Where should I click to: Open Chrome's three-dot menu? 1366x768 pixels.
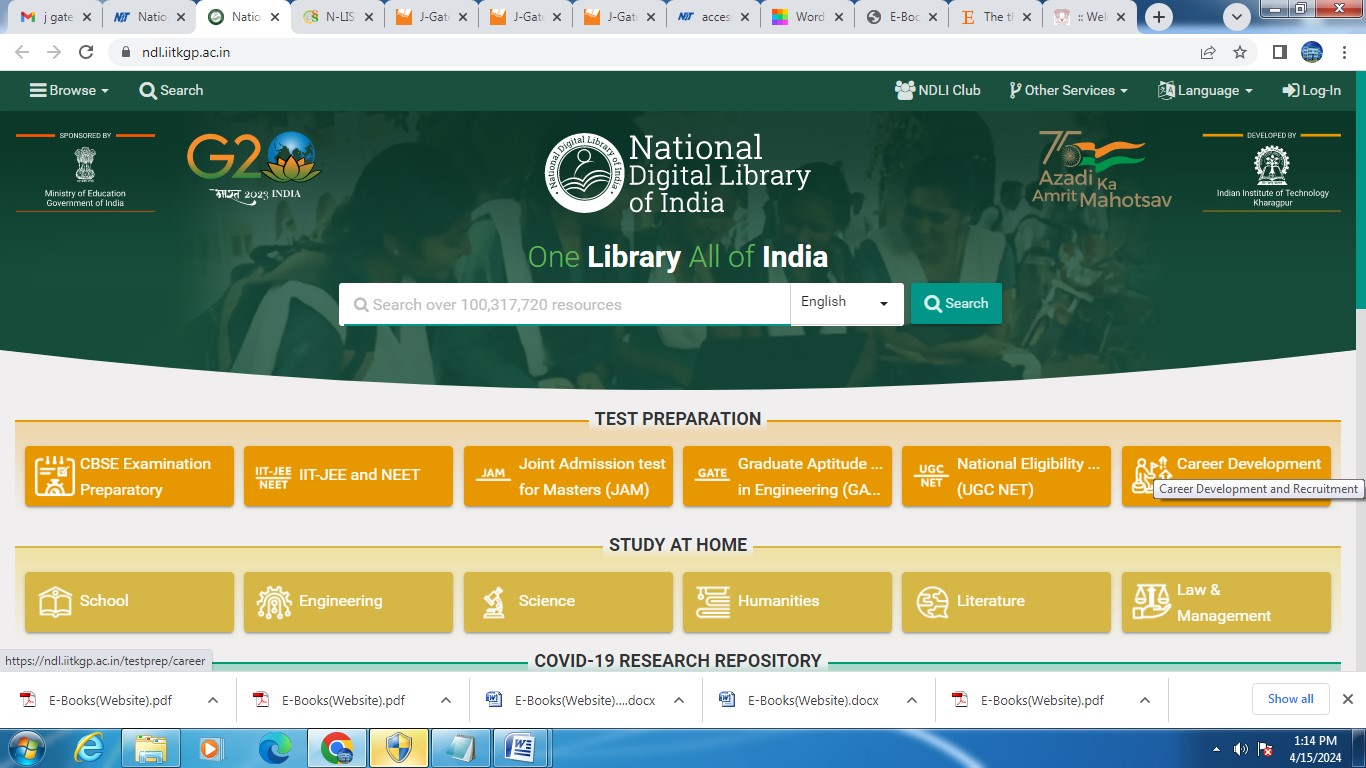tap(1344, 52)
